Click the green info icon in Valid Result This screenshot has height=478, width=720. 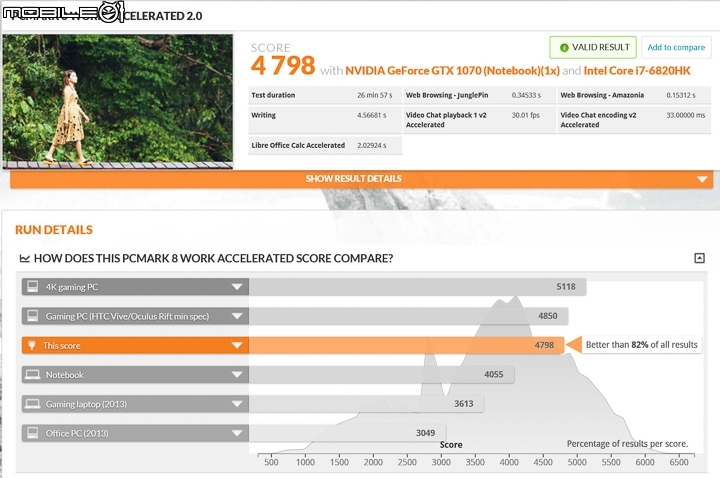pos(564,48)
